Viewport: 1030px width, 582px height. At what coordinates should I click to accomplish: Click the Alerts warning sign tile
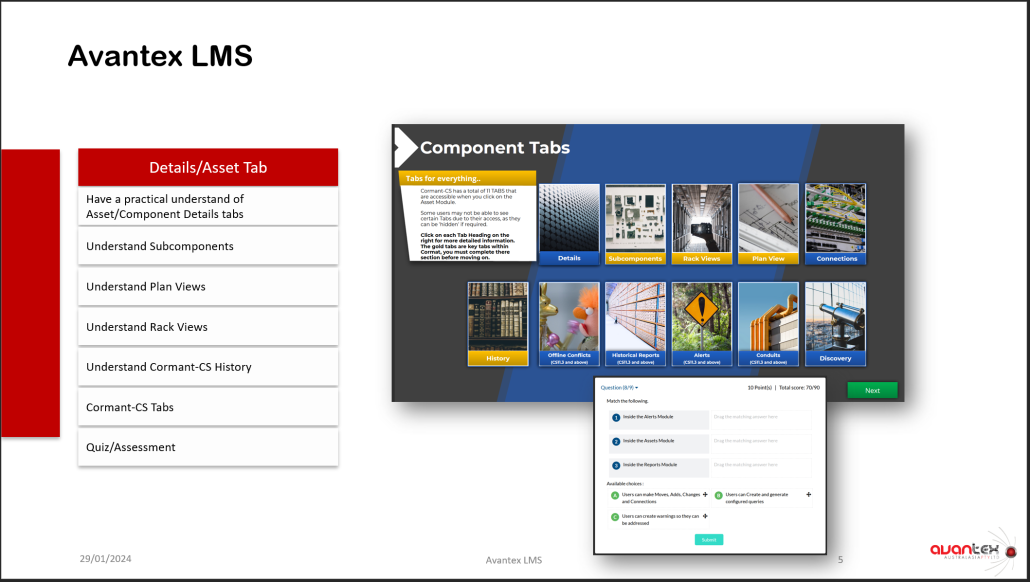(x=701, y=324)
